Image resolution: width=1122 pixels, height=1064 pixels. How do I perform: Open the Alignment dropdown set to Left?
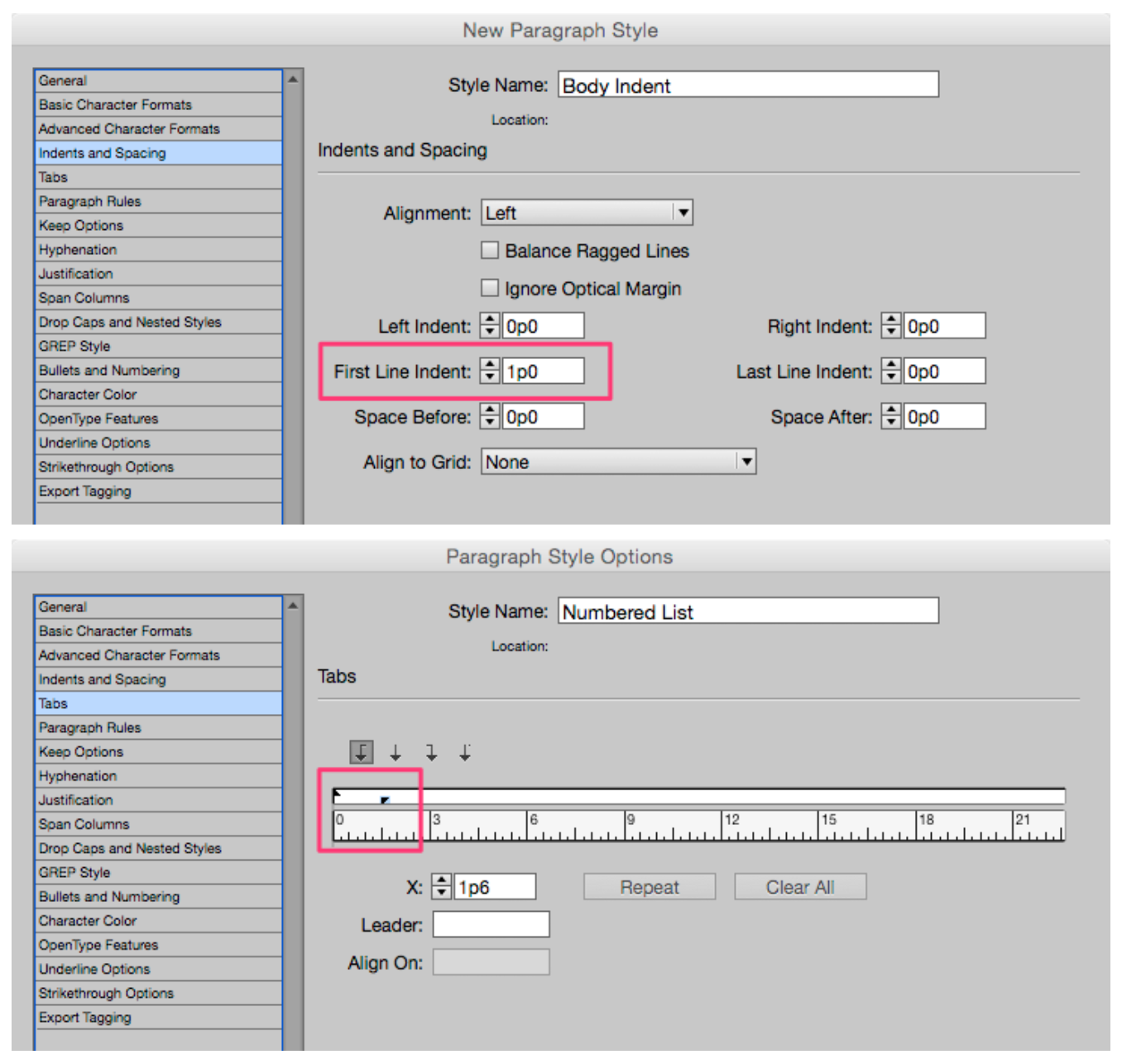point(587,213)
